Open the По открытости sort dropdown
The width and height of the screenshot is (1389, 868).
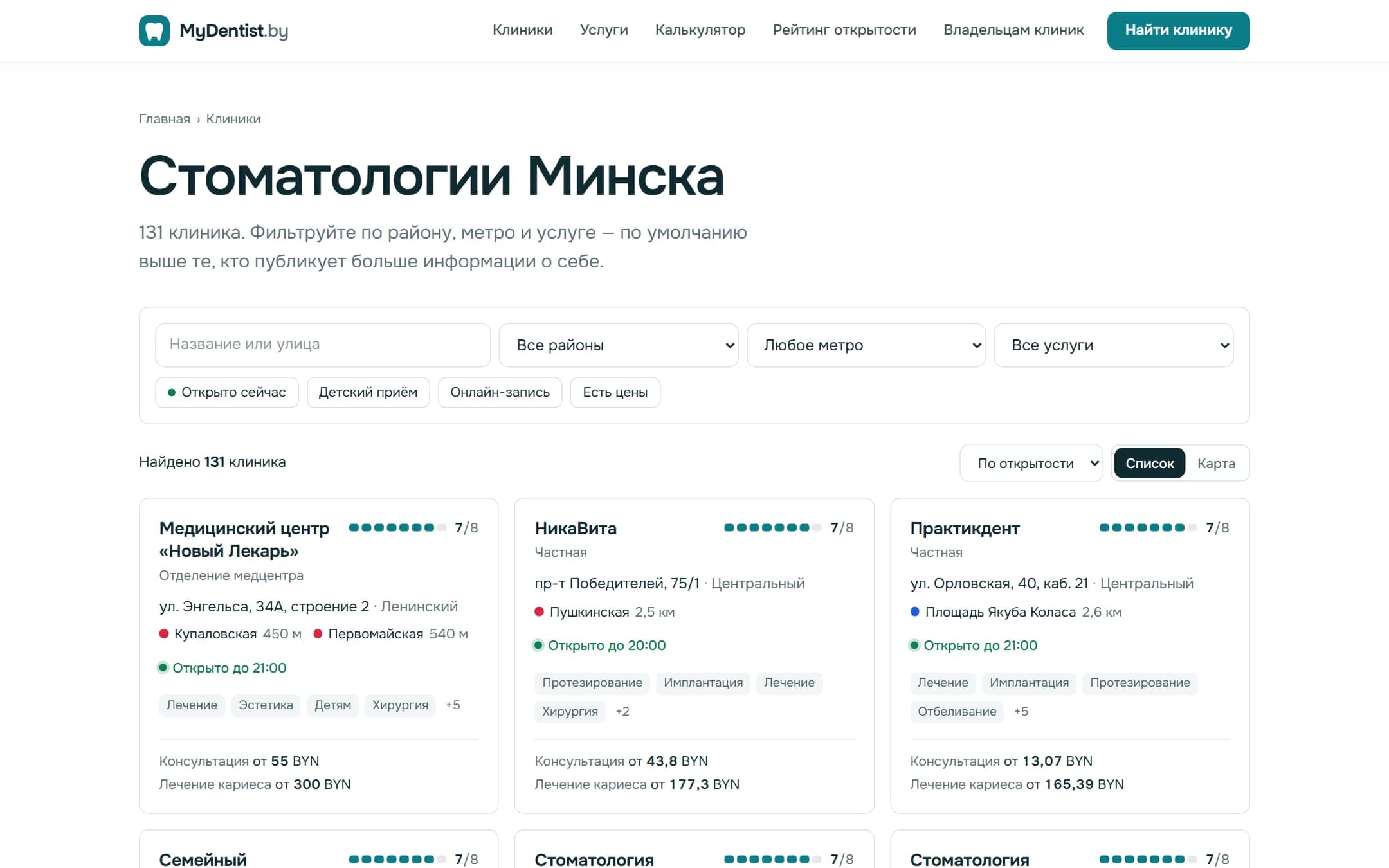pos(1031,463)
